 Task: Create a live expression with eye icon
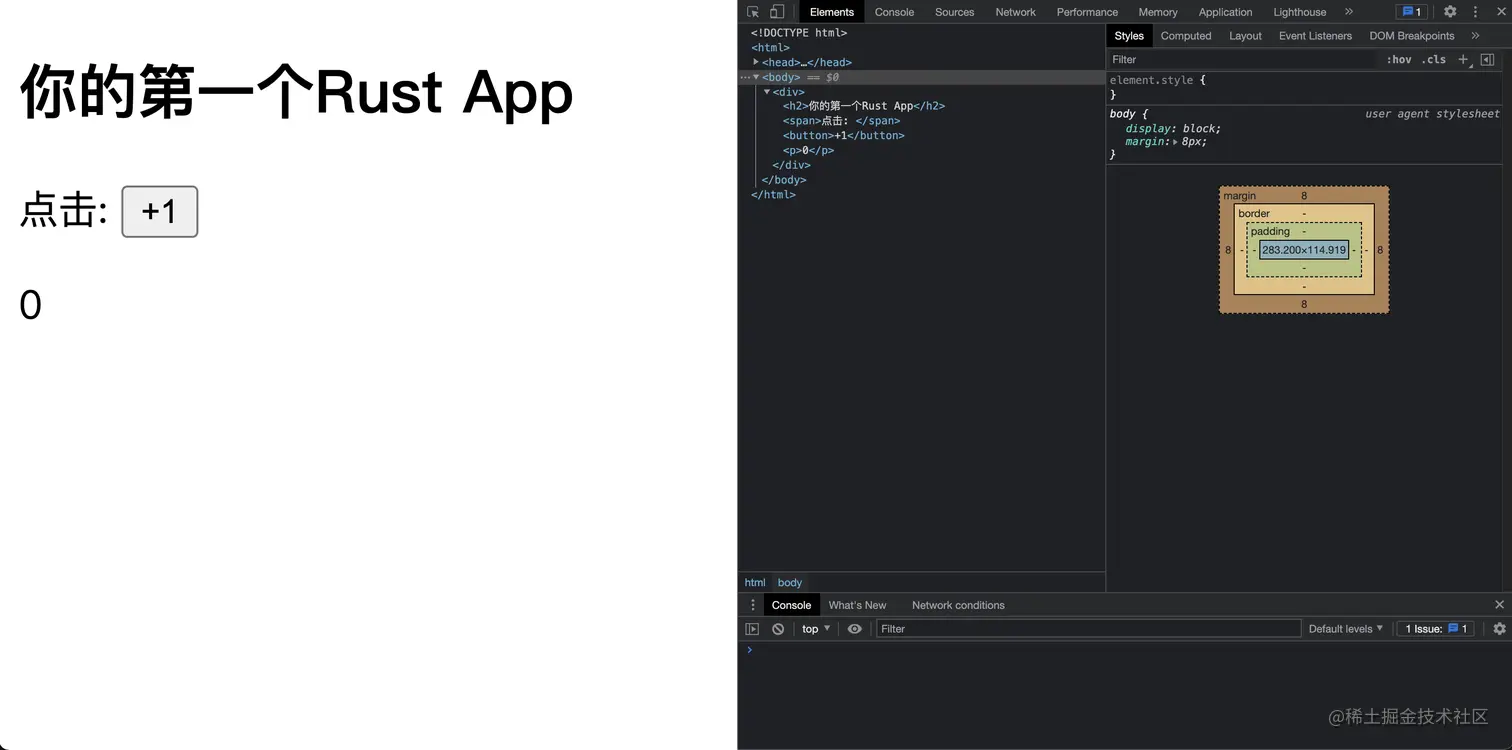point(854,629)
